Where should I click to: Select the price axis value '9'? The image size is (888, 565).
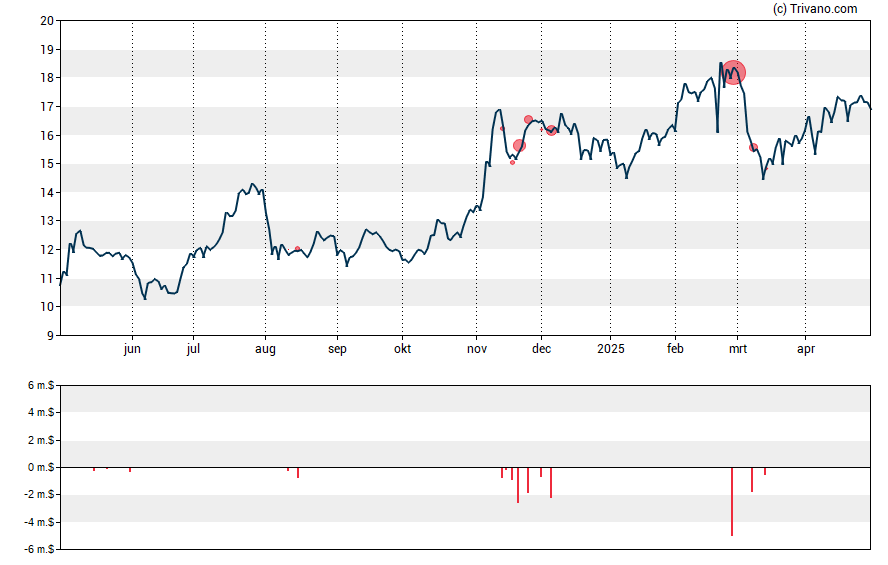tap(50, 336)
